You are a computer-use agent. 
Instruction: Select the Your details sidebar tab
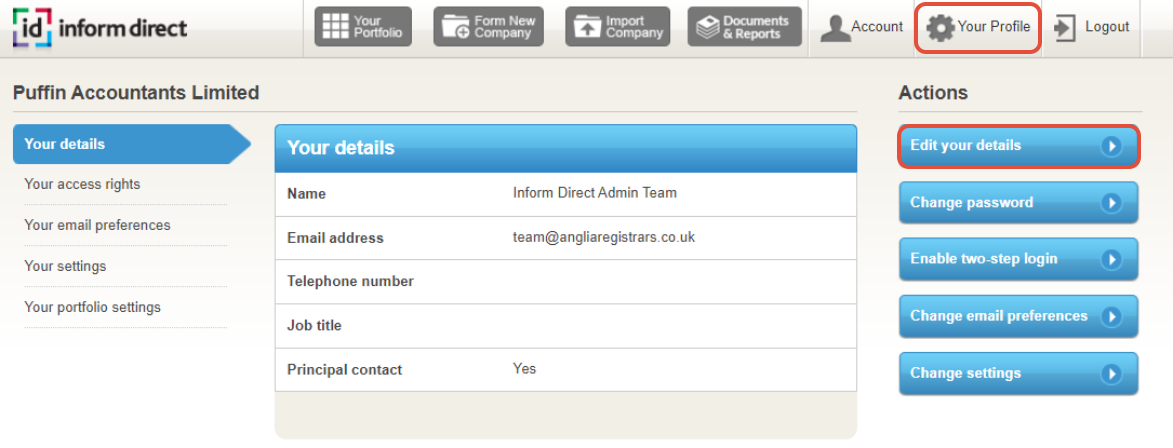pos(132,144)
